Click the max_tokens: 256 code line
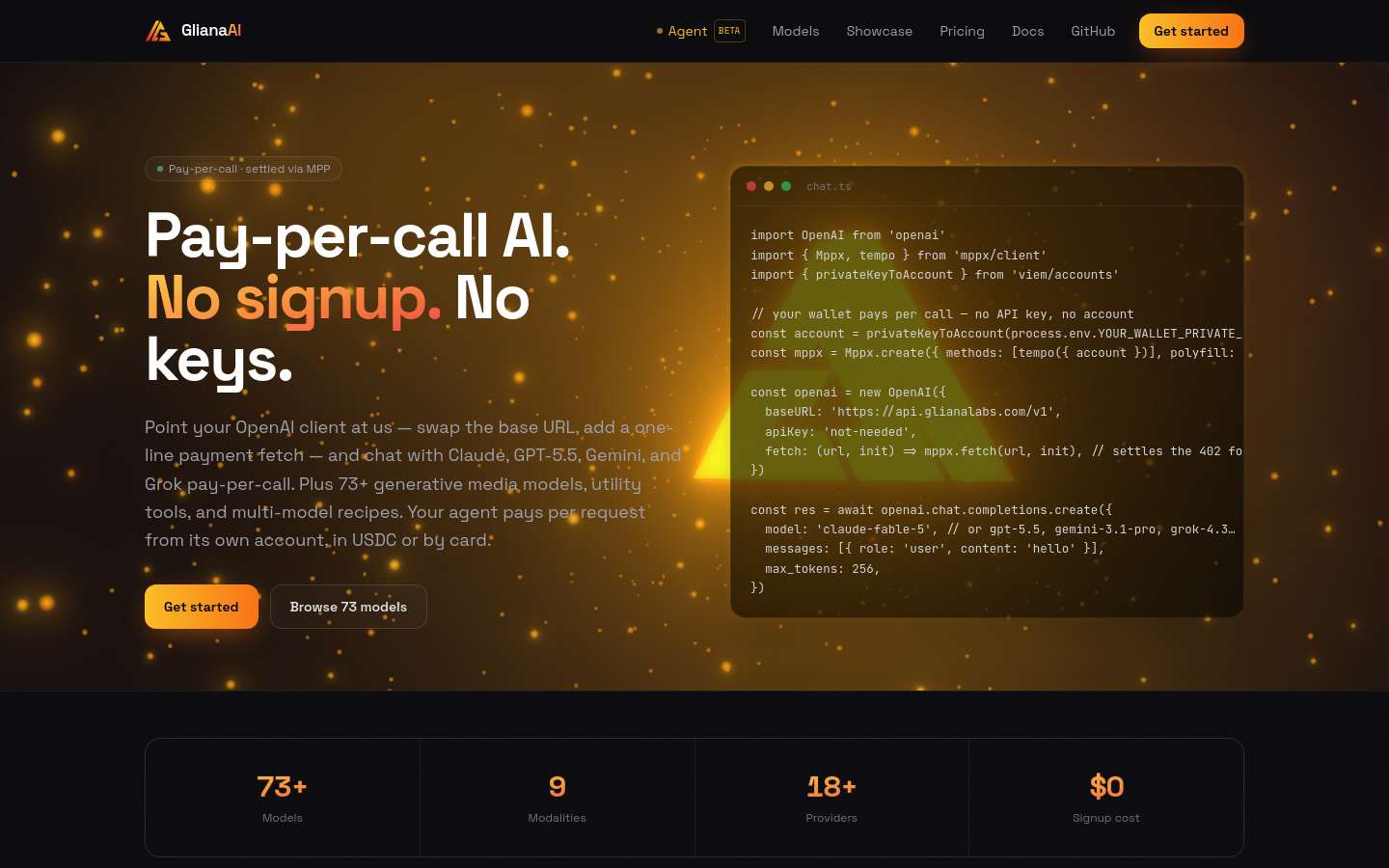The image size is (1389, 868). click(822, 569)
